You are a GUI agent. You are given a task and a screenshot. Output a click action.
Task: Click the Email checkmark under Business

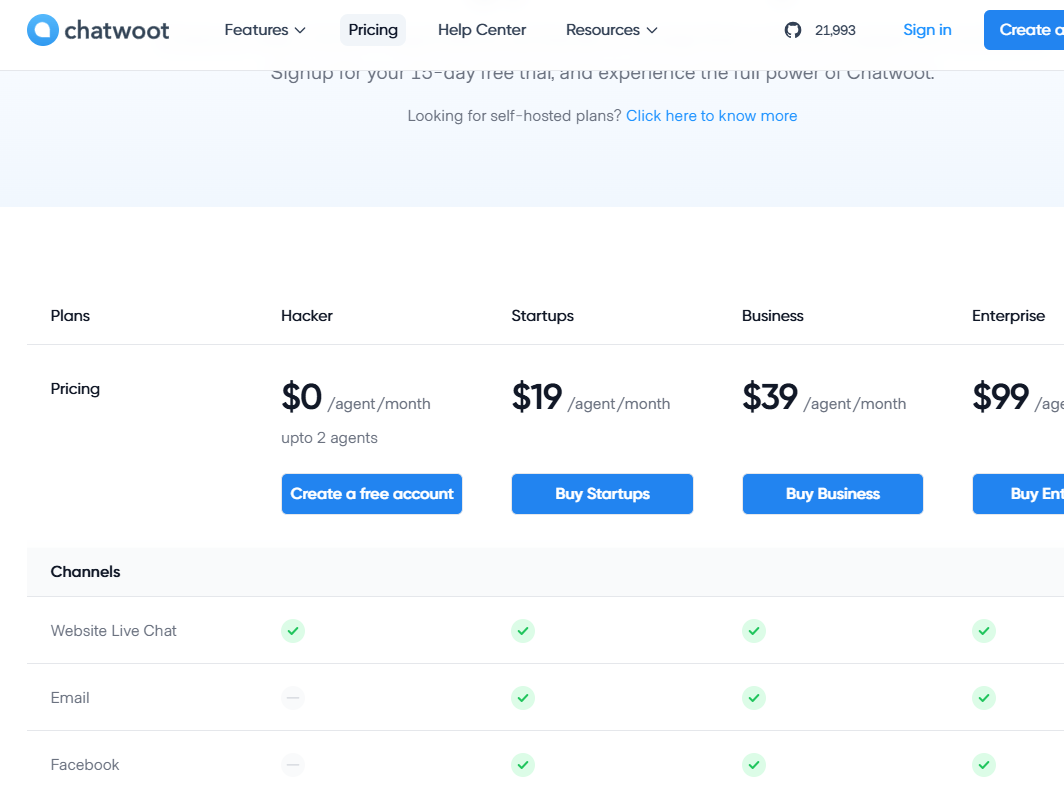753,697
